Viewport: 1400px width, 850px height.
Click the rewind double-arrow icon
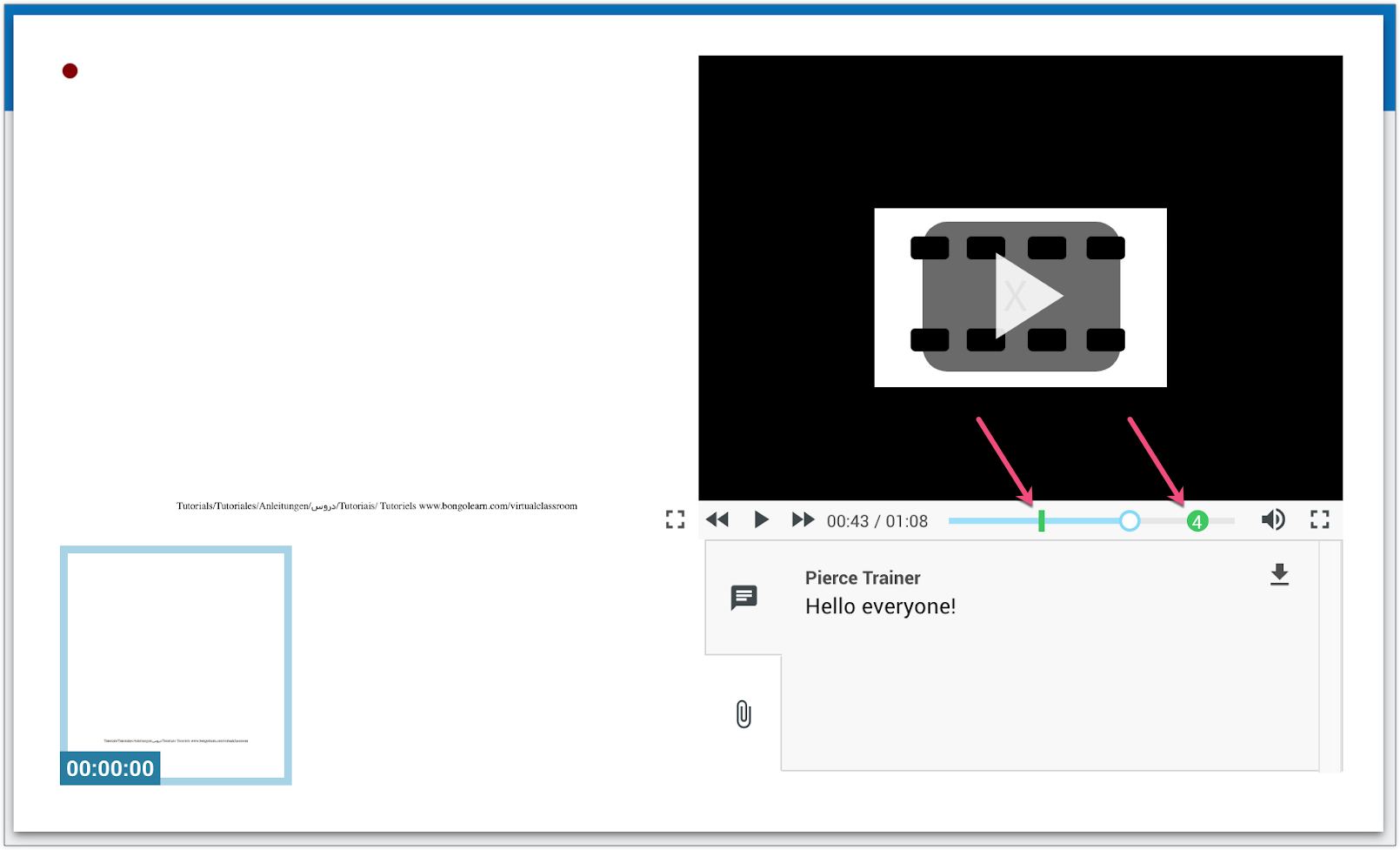pyautogui.click(x=717, y=520)
